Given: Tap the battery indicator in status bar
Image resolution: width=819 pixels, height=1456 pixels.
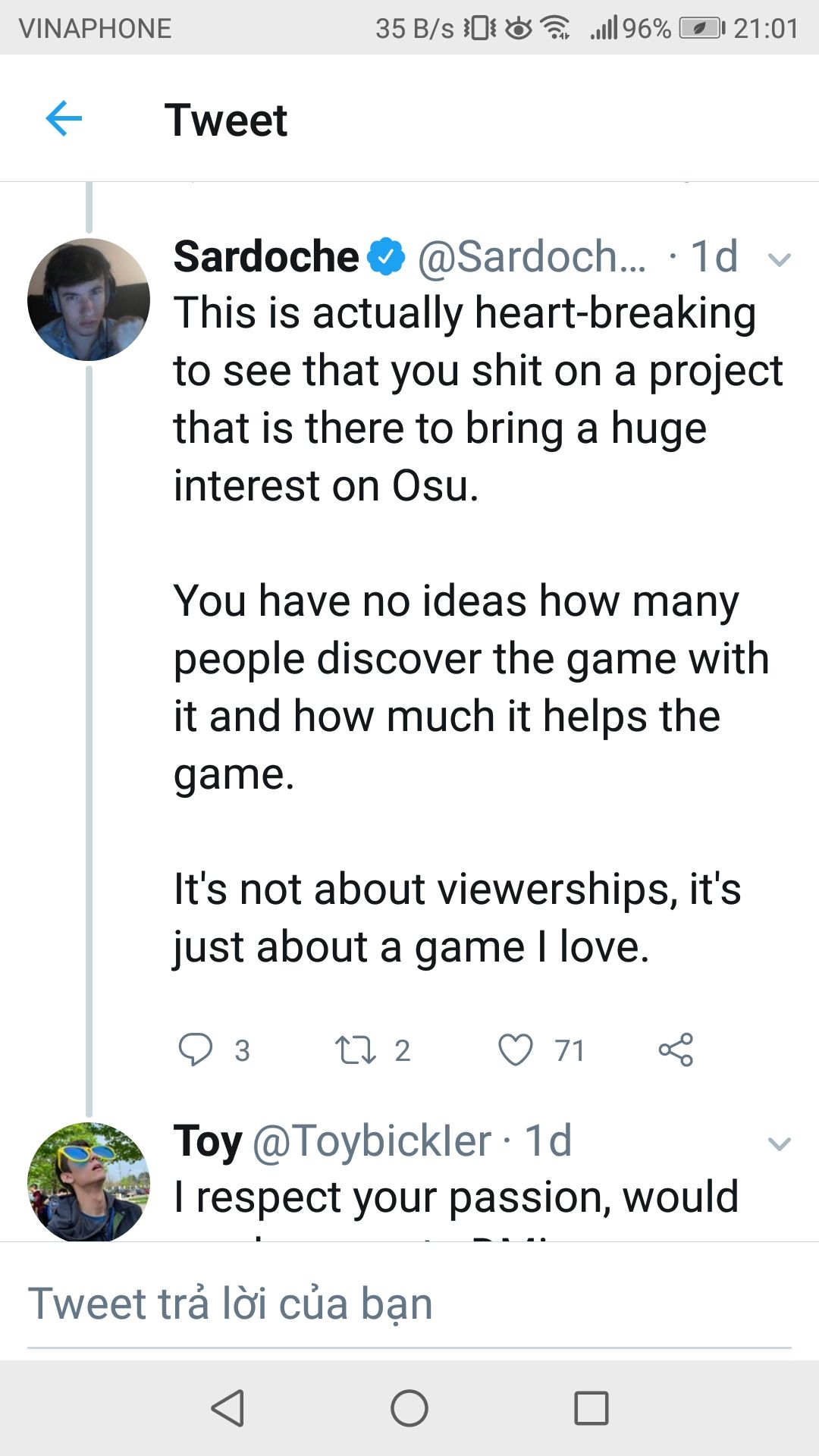Looking at the screenshot, I should pyautogui.click(x=701, y=28).
